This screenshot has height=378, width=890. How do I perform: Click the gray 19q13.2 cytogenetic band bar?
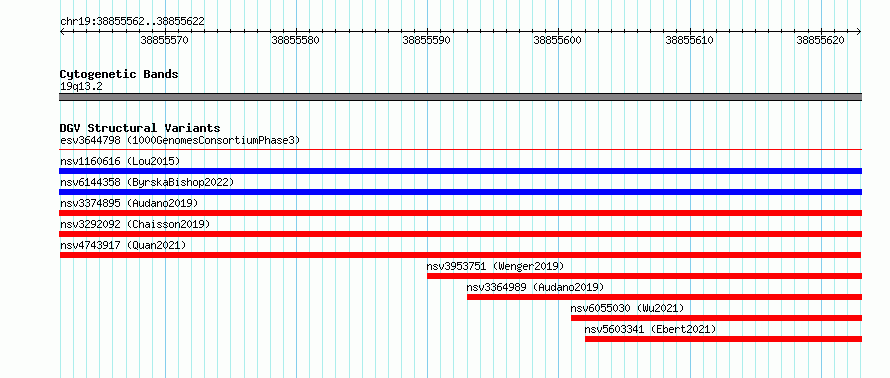(460, 97)
